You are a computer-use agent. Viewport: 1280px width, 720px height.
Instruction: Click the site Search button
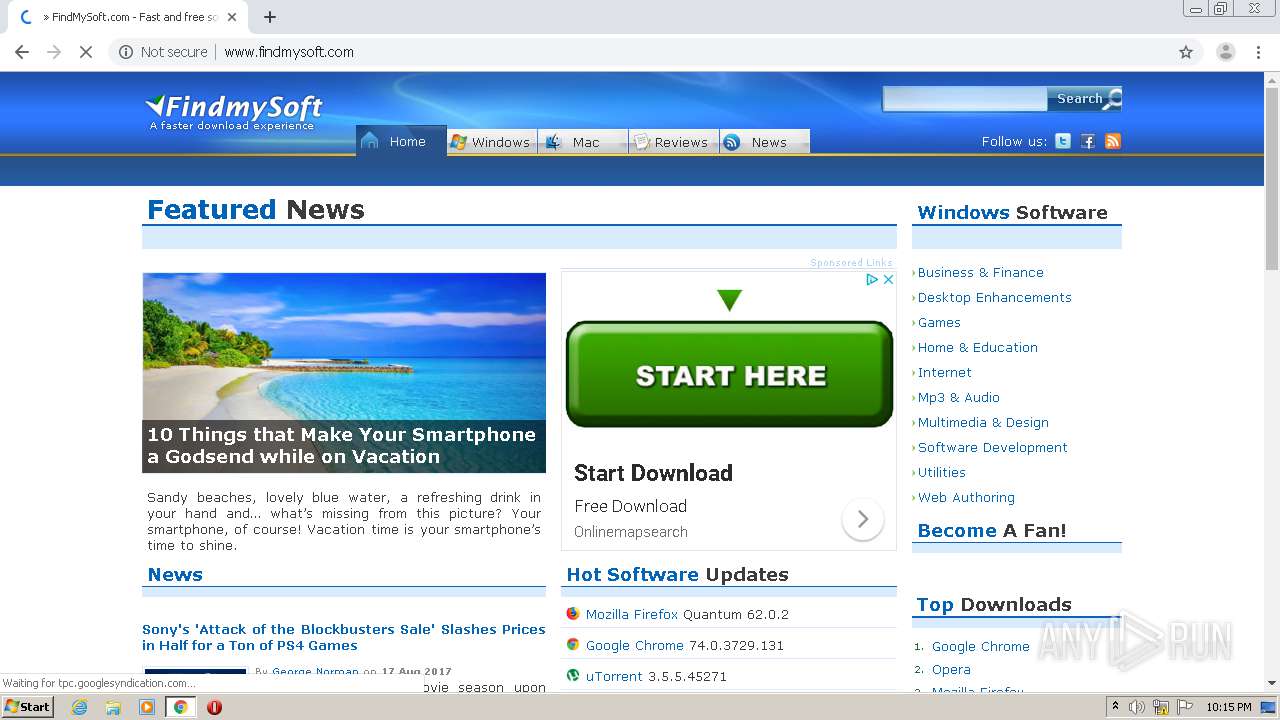1085,98
